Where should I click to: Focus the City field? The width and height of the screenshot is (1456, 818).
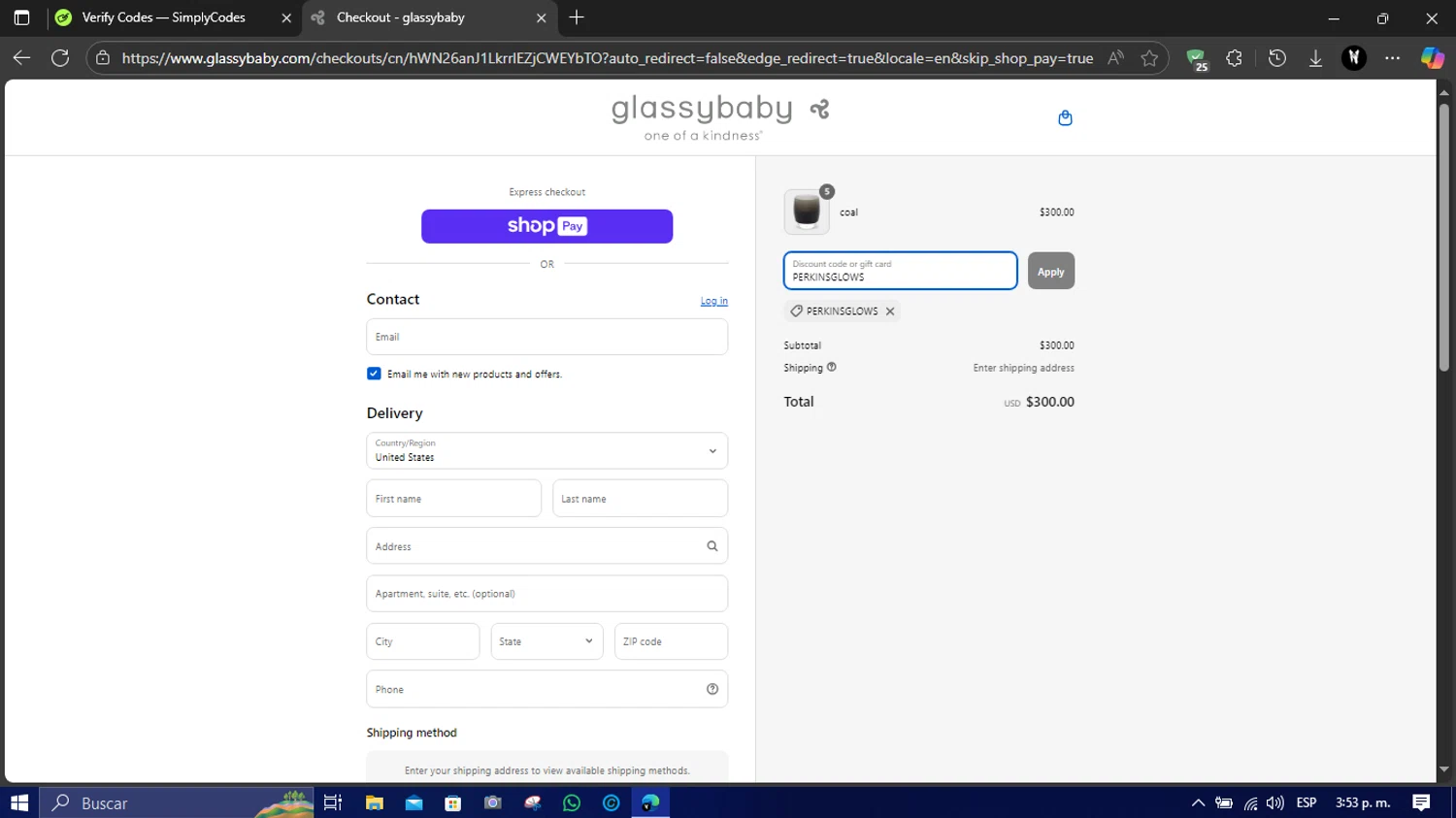[x=423, y=641]
